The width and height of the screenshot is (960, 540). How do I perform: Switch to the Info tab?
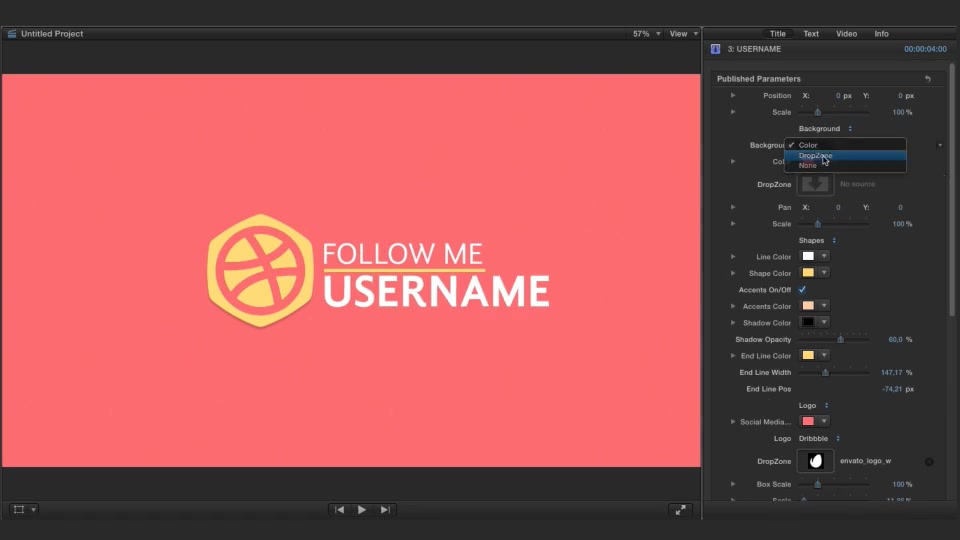(882, 34)
